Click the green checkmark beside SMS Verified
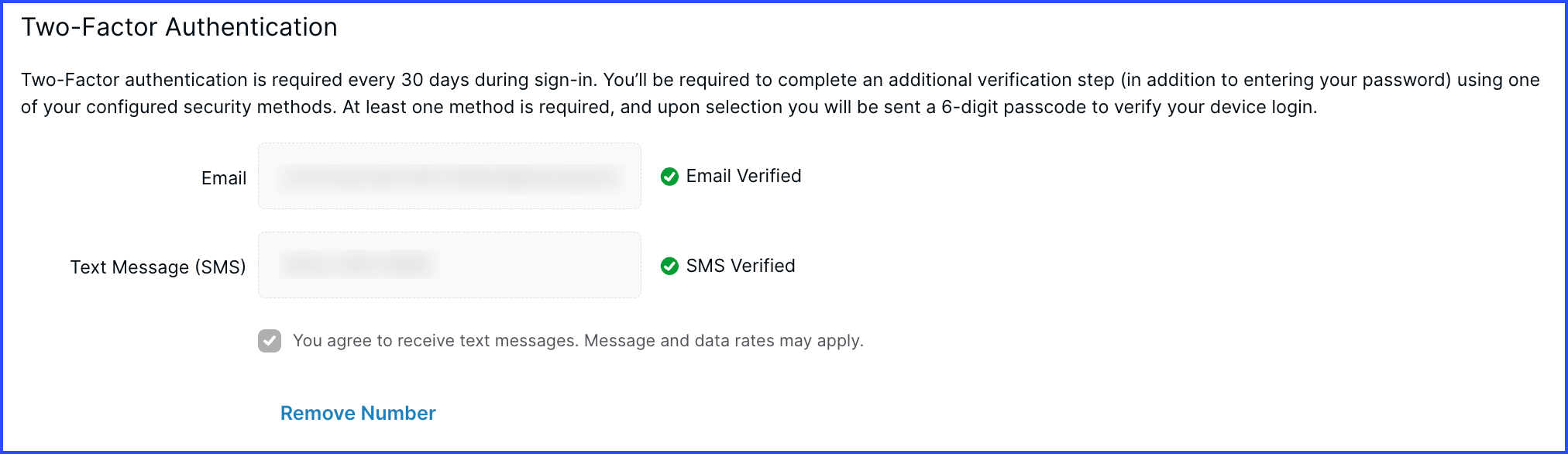This screenshot has height=454, width=1568. point(669,267)
